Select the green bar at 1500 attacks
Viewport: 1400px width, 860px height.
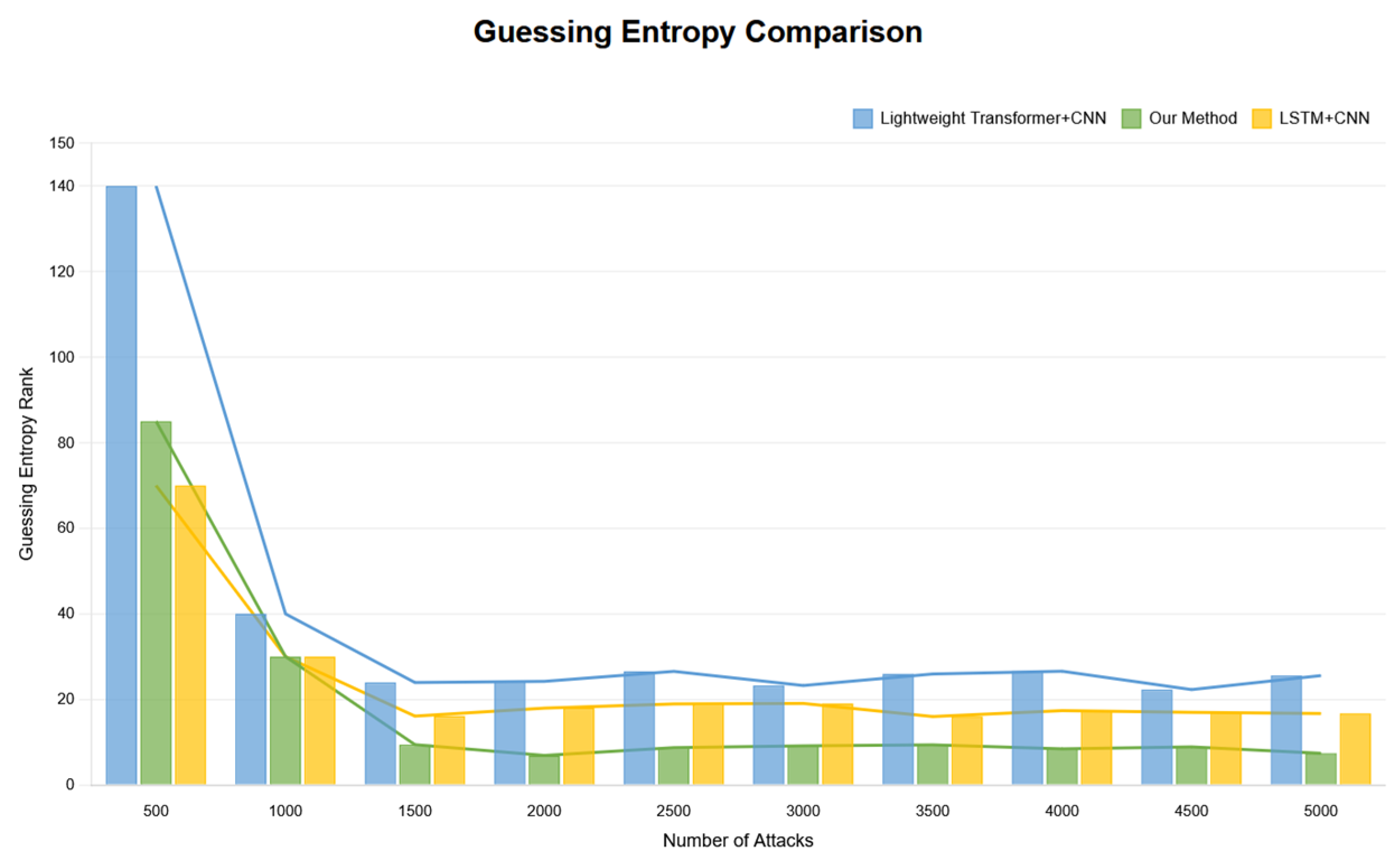[x=415, y=764]
